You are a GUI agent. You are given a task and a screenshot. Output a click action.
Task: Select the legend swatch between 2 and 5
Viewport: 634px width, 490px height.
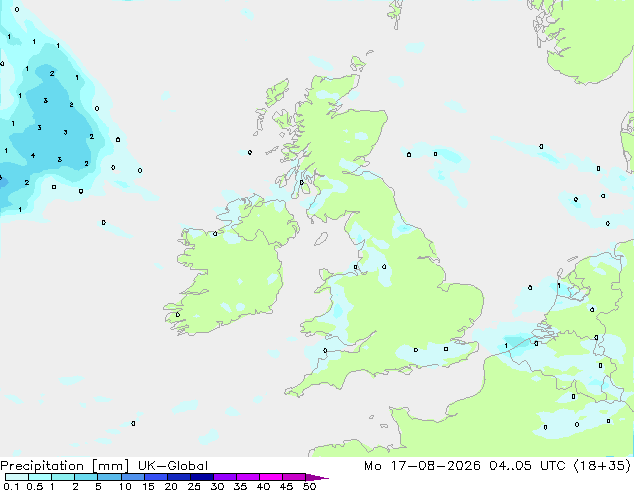coord(86,477)
